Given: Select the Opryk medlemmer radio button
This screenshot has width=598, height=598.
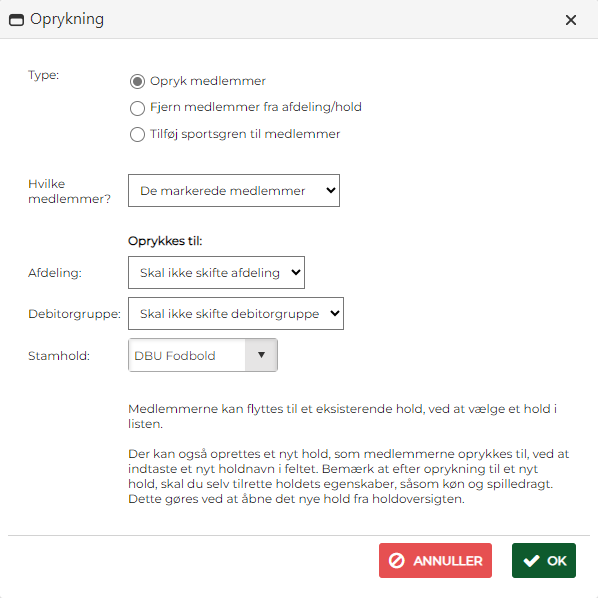Looking at the screenshot, I should [137, 81].
